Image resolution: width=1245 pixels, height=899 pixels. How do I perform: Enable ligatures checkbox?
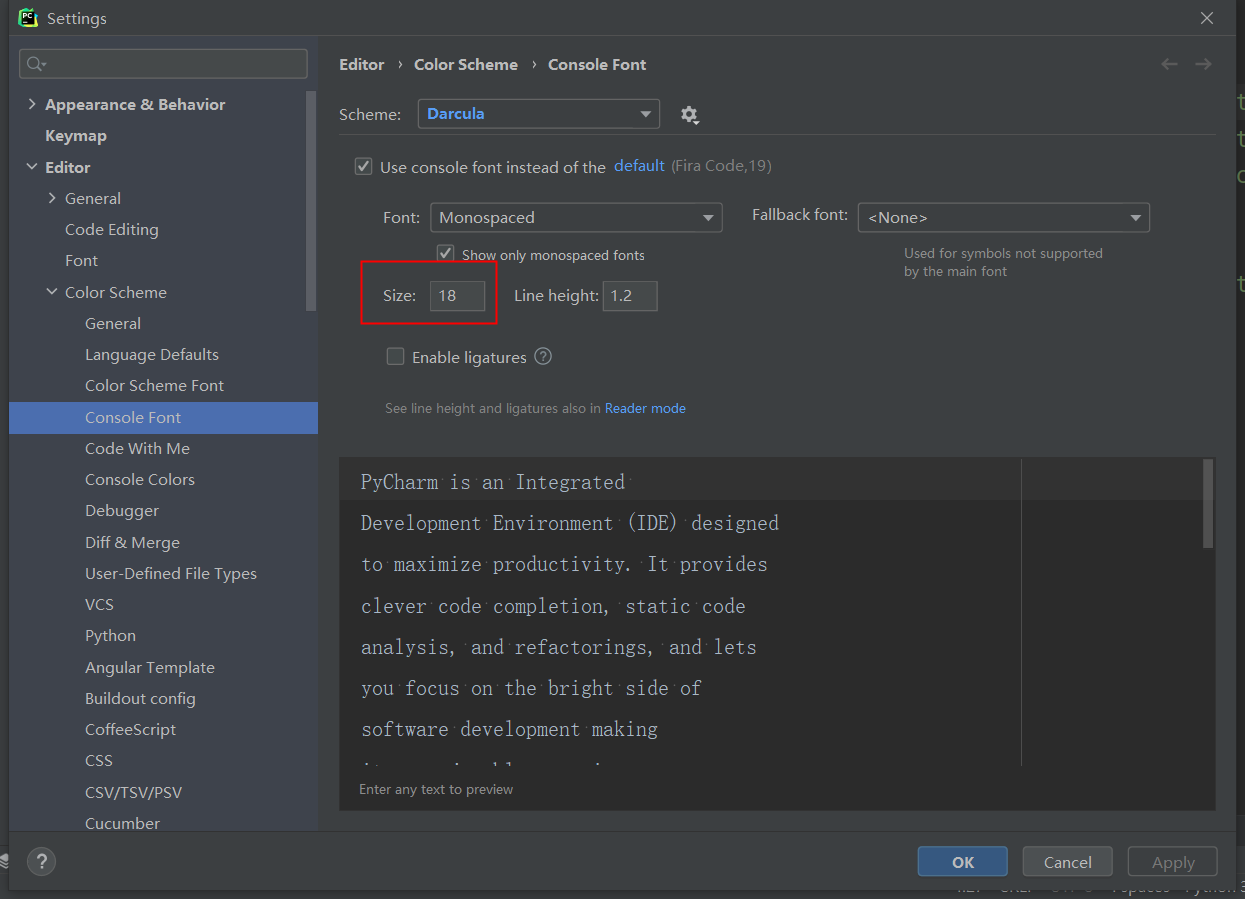(395, 356)
